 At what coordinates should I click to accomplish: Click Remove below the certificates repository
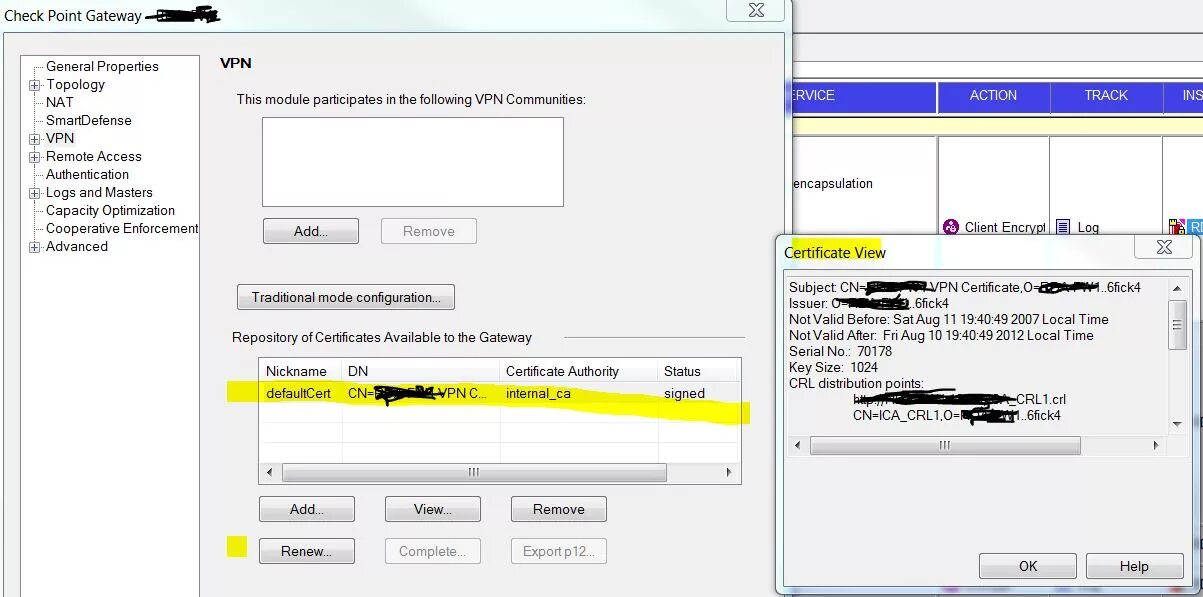point(558,509)
